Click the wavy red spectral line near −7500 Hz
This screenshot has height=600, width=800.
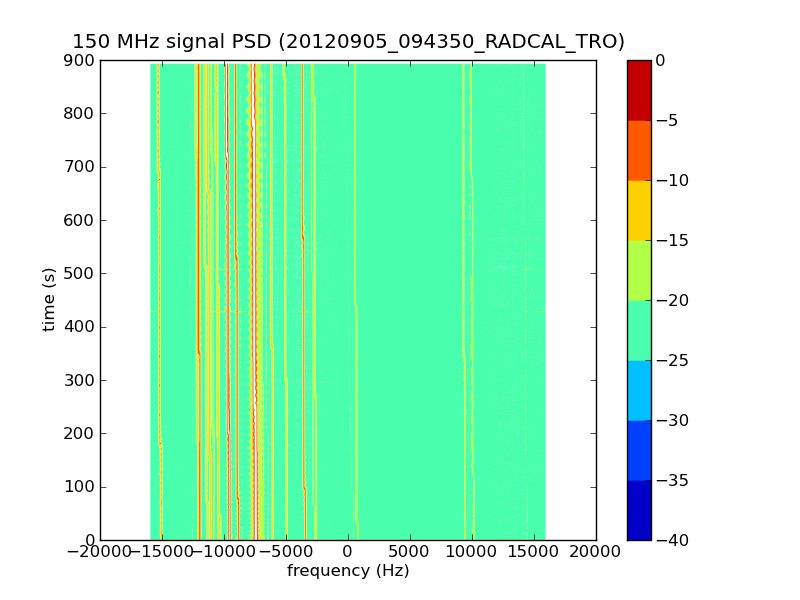(255, 300)
